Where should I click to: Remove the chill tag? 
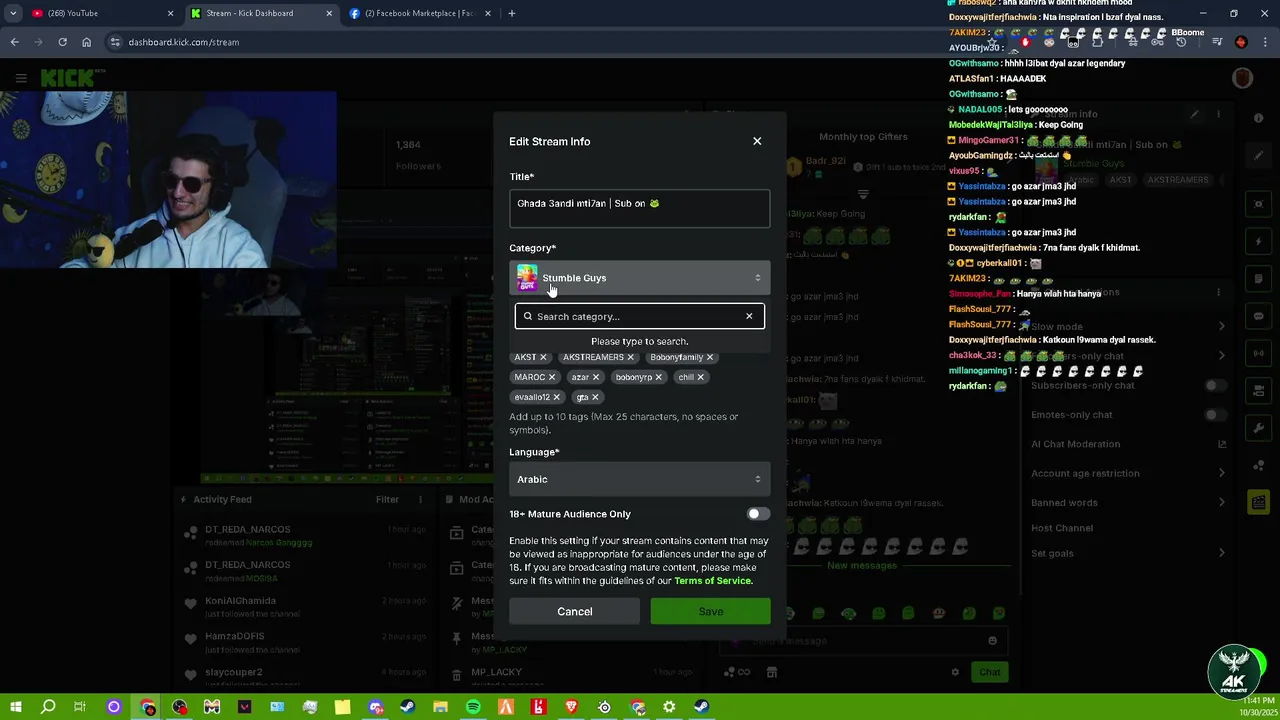(700, 377)
